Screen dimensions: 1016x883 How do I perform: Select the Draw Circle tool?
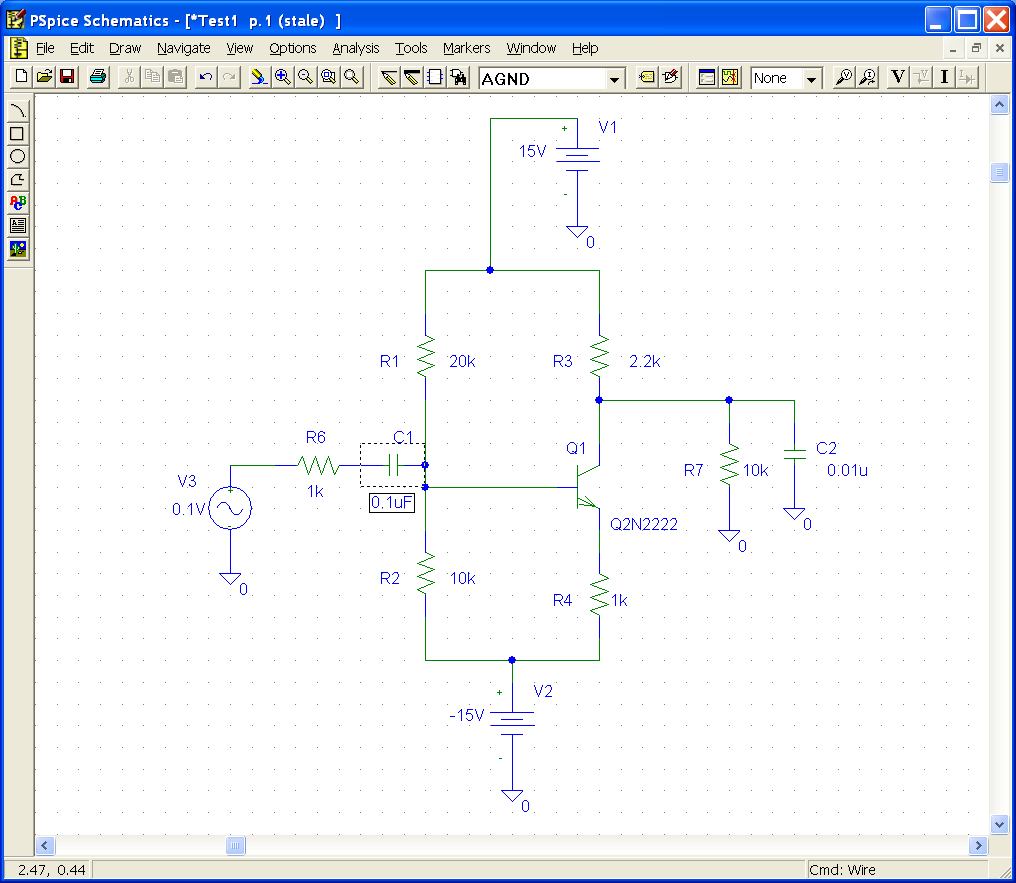(x=17, y=156)
